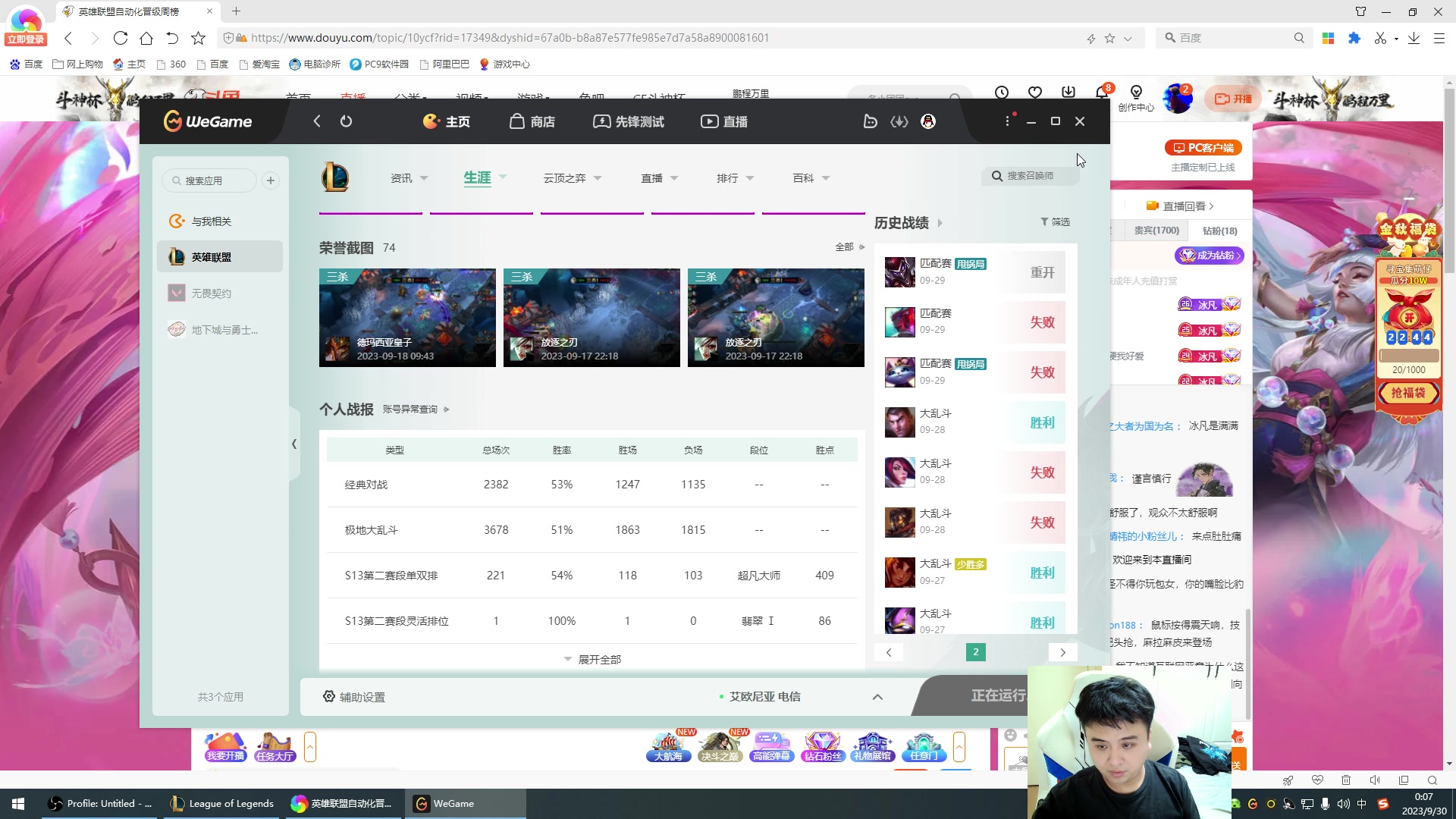The height and width of the screenshot is (819, 1456).
Task: Open 直播回看 link
Action: click(1180, 206)
